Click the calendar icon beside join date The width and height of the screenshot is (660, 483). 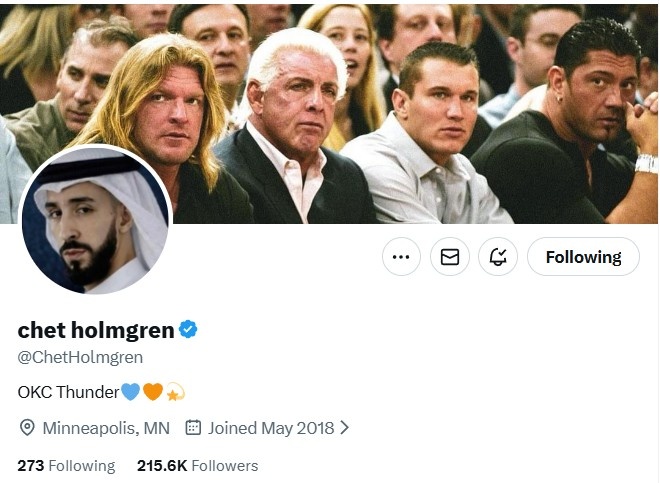point(194,428)
